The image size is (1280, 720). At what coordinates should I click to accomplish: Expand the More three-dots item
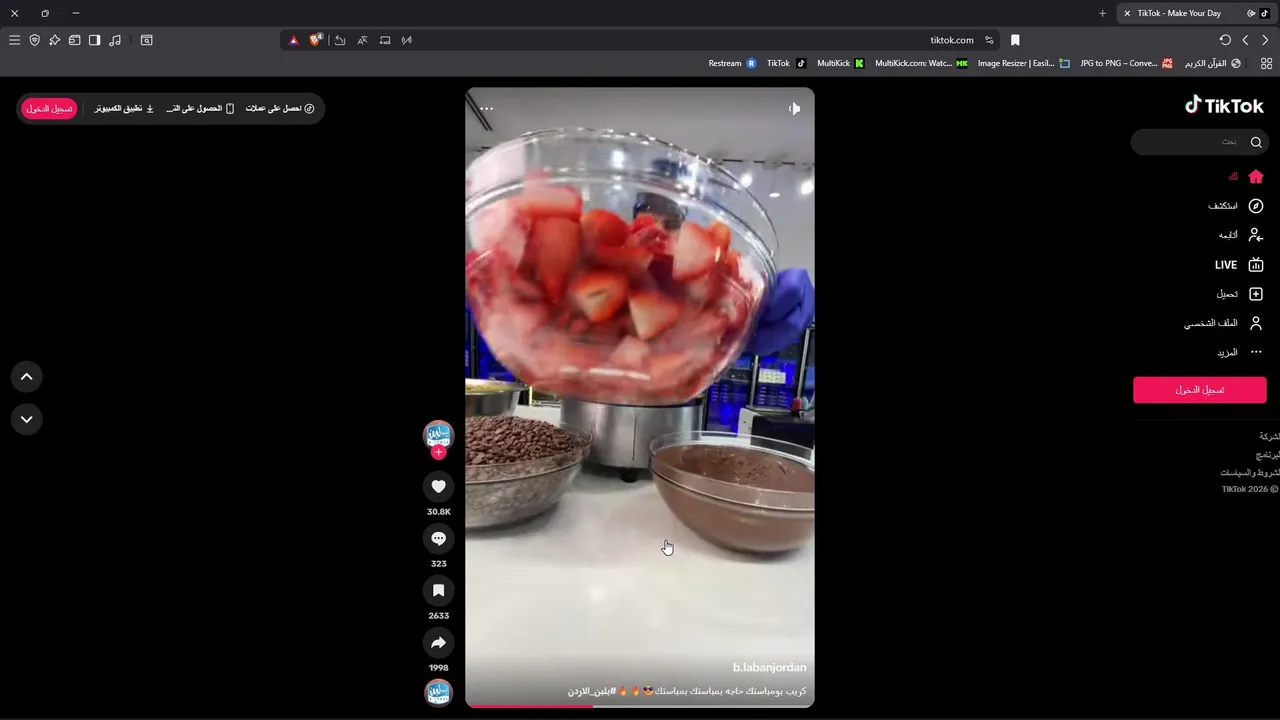coord(1240,352)
